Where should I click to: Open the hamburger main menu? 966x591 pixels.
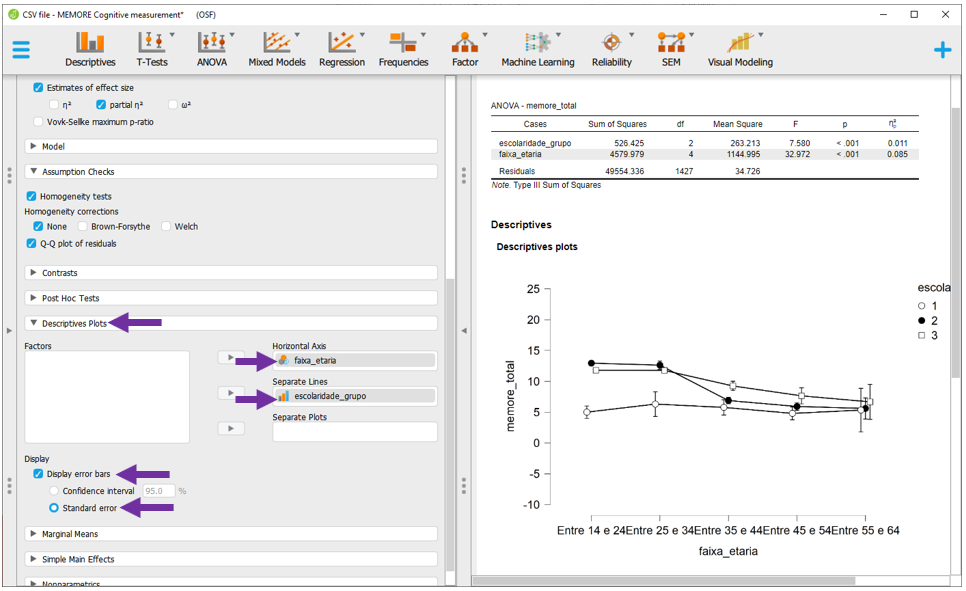point(21,49)
